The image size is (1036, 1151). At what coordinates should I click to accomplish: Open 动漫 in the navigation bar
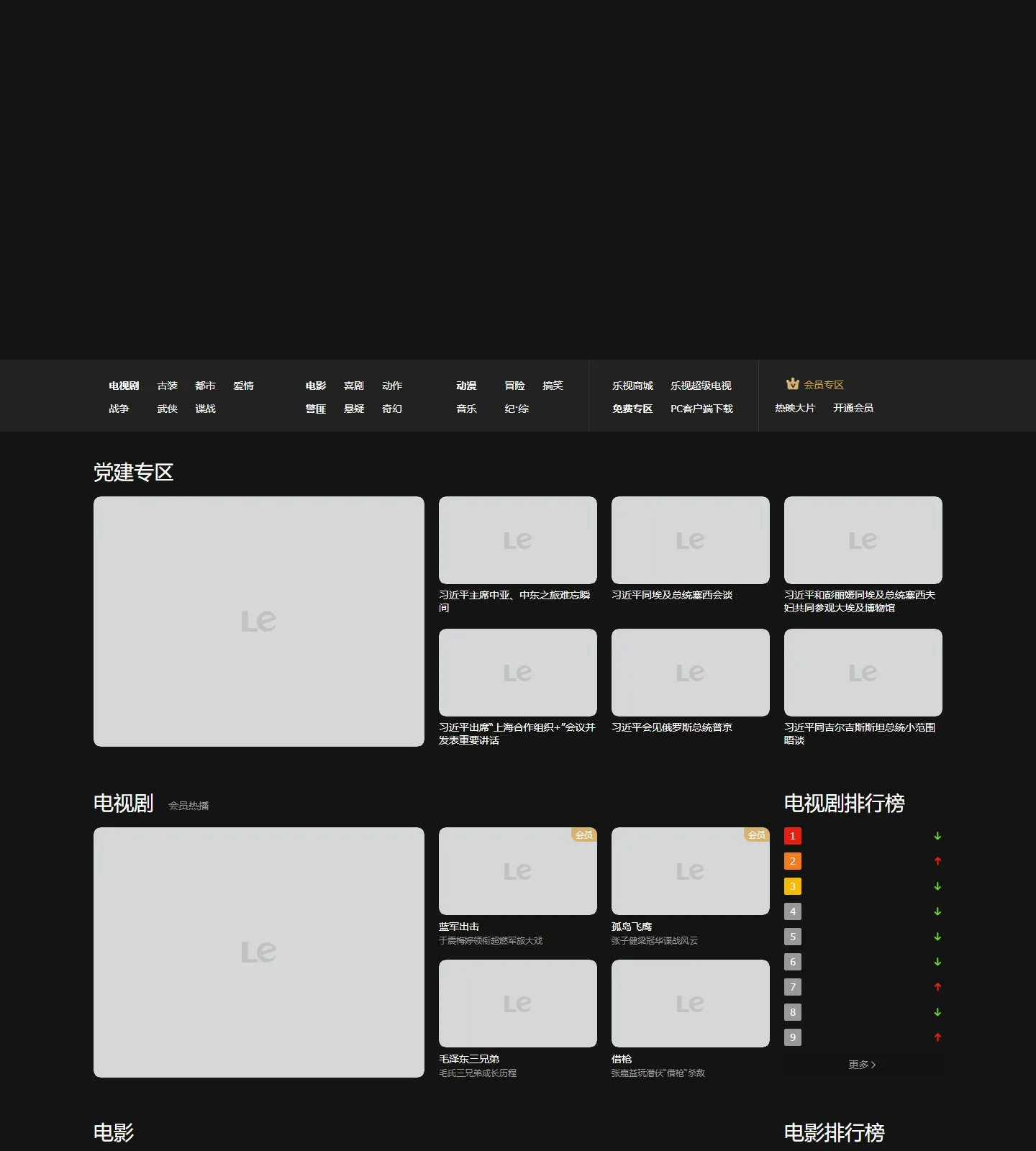click(466, 386)
